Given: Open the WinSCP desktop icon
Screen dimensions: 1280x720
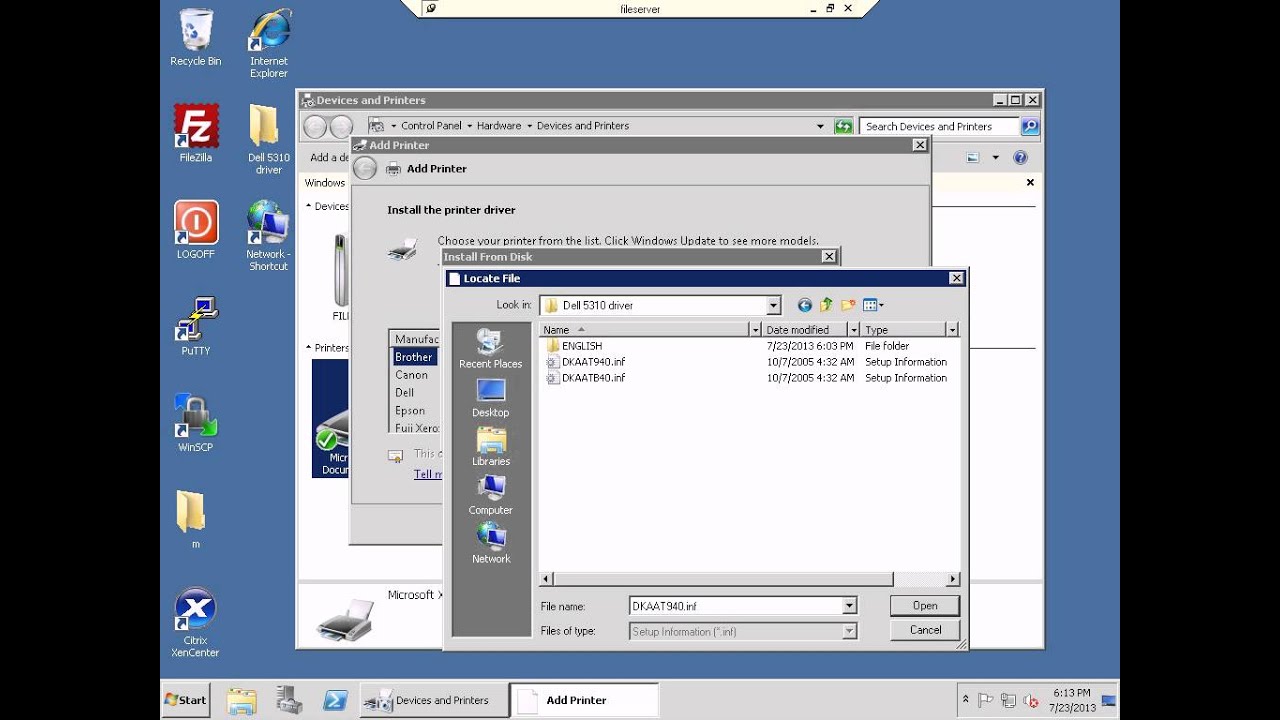Looking at the screenshot, I should click(196, 423).
